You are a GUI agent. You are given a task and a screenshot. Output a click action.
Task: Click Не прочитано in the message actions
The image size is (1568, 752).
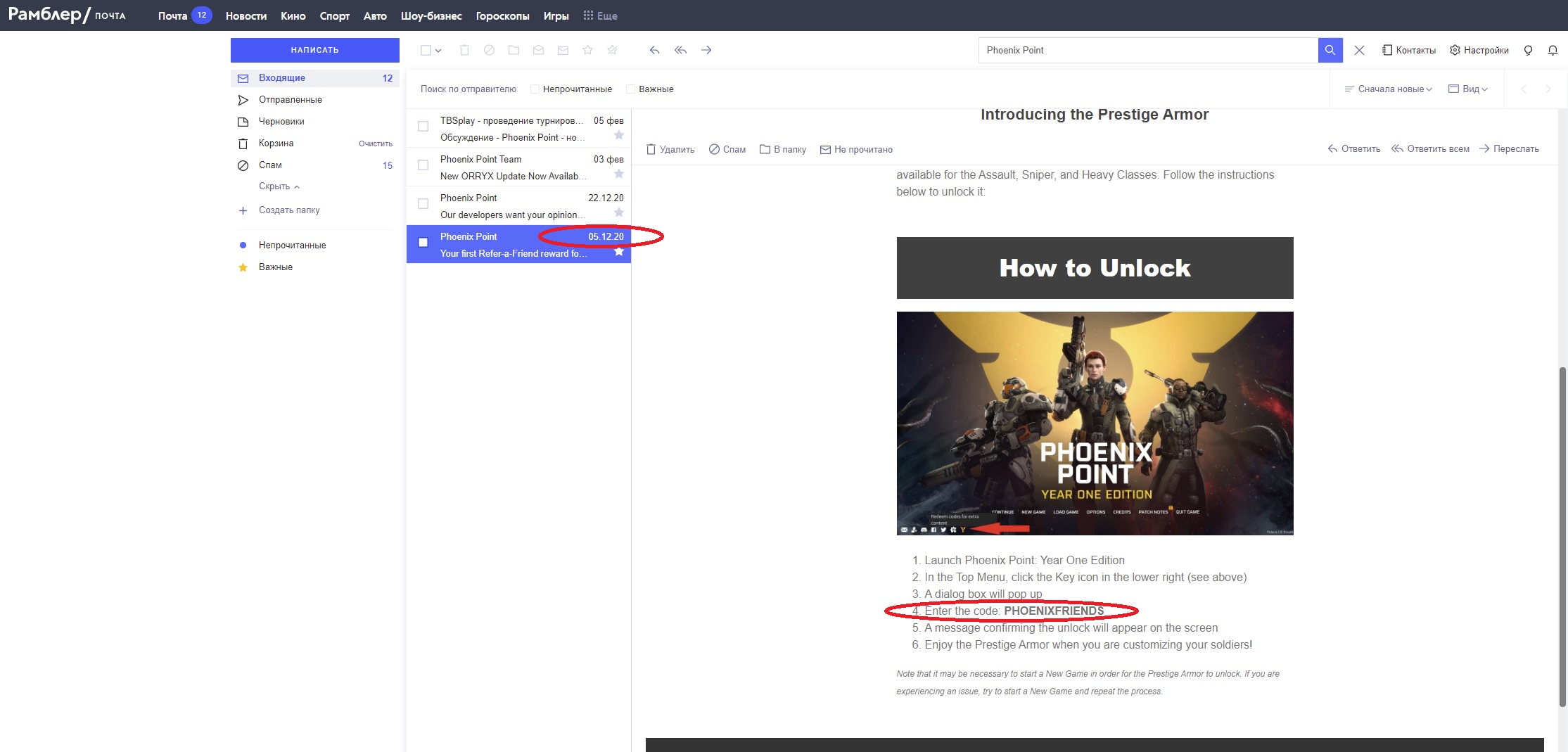[857, 149]
